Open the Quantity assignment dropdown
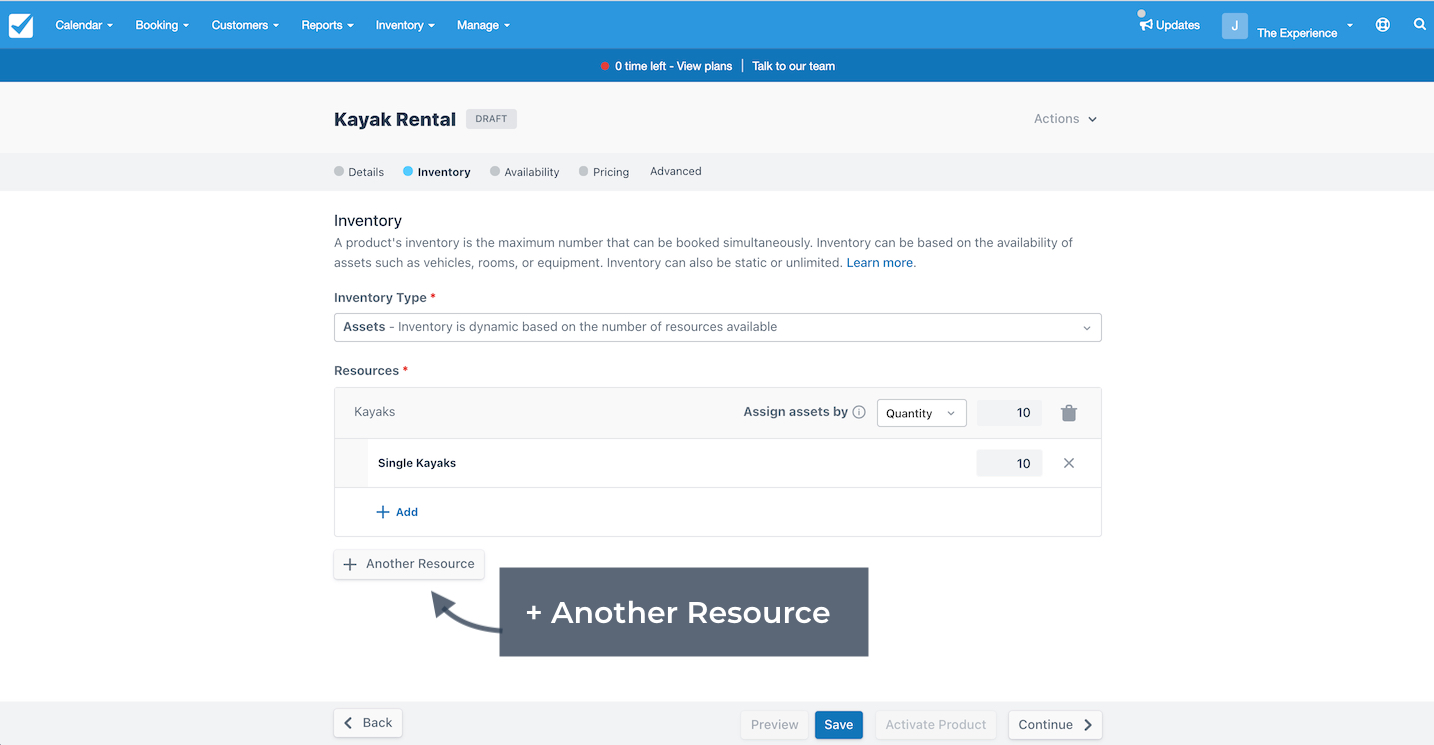 coord(921,413)
